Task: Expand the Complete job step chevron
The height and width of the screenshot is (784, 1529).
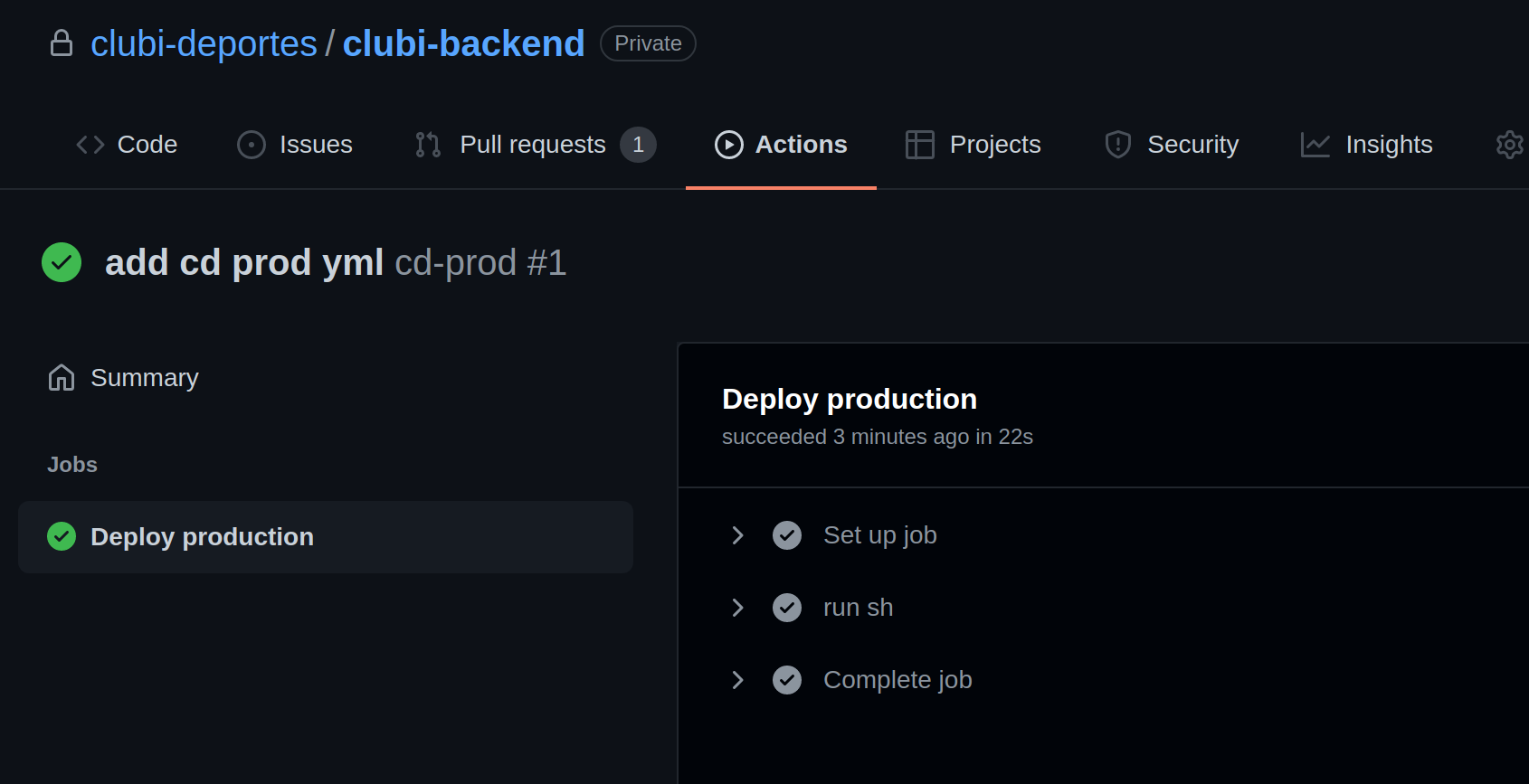Action: point(737,680)
